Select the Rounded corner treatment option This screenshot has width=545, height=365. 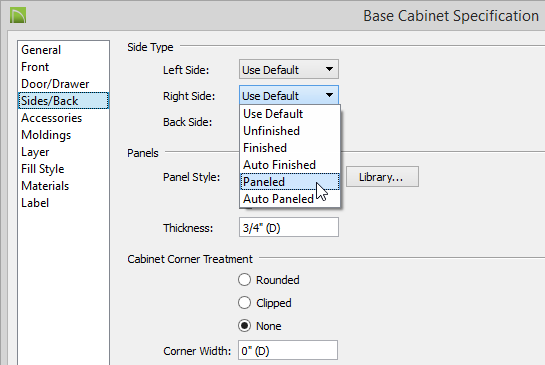244,280
